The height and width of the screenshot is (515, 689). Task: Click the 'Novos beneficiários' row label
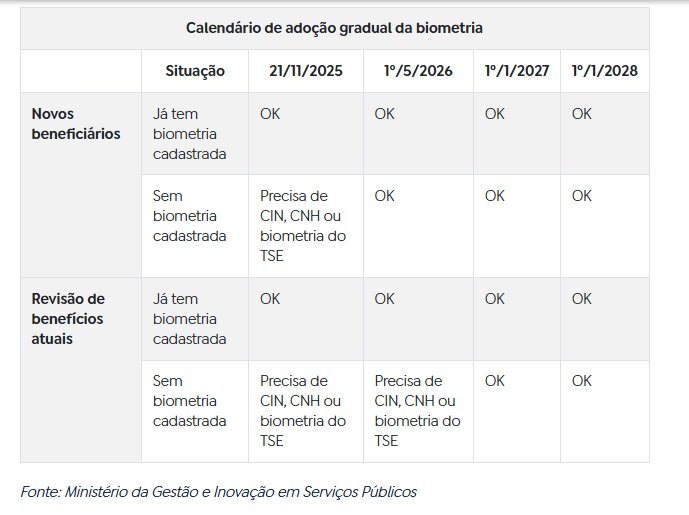[x=76, y=124]
